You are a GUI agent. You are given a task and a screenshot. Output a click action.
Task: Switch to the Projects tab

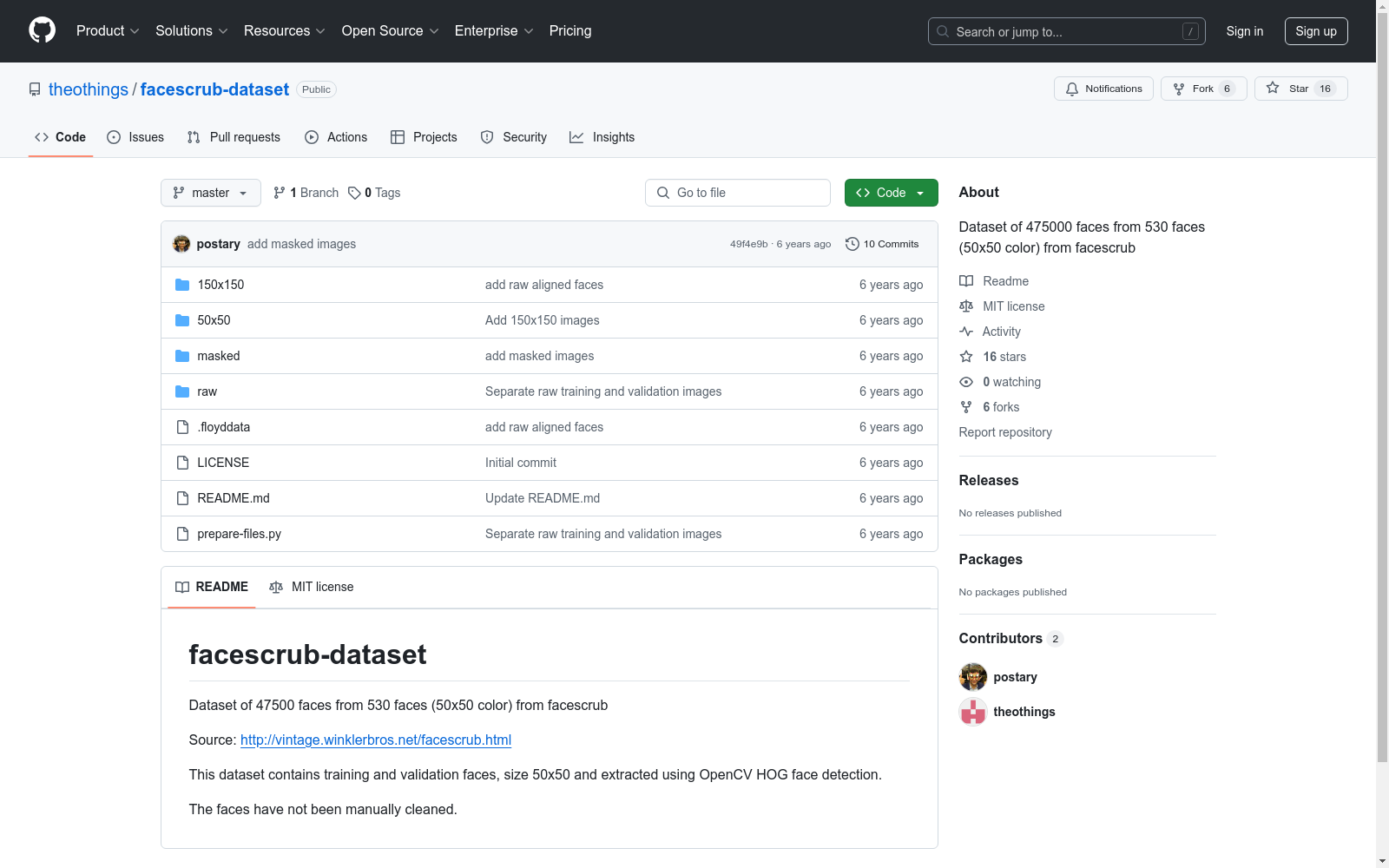tap(424, 137)
